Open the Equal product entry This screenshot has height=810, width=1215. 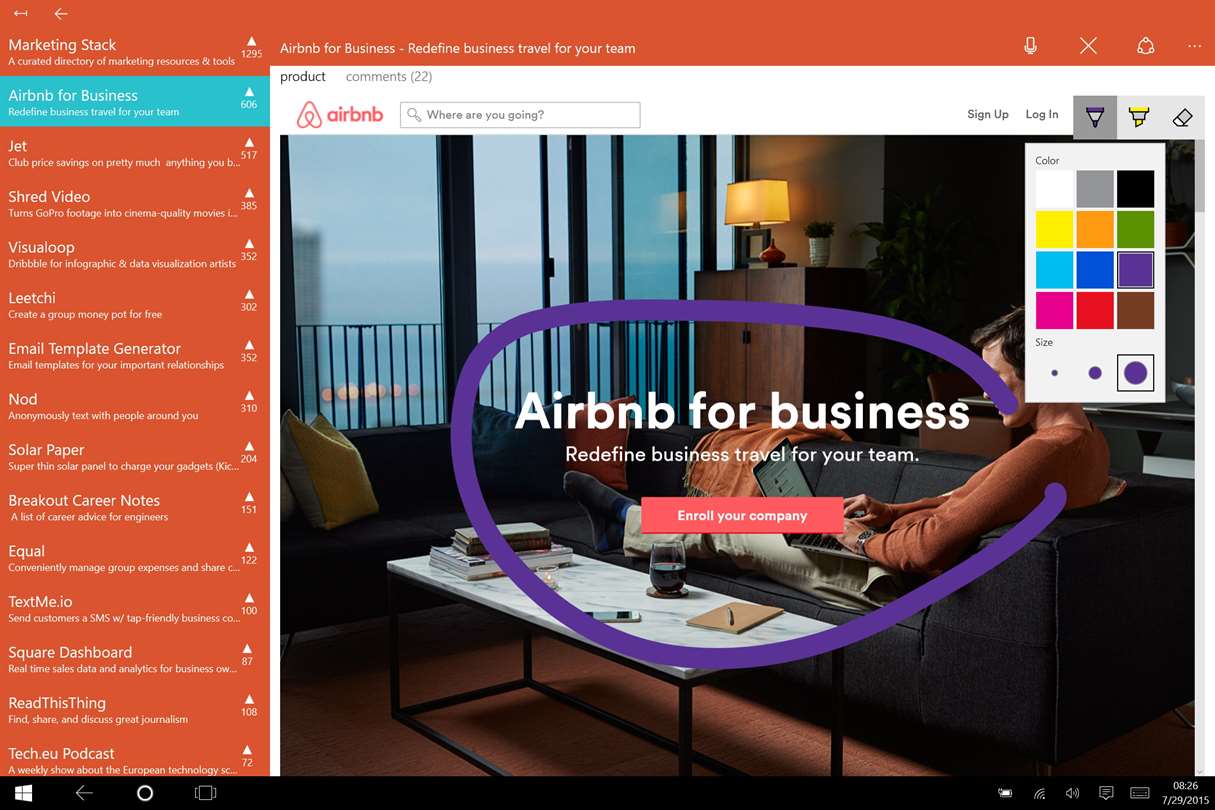tap(135, 558)
